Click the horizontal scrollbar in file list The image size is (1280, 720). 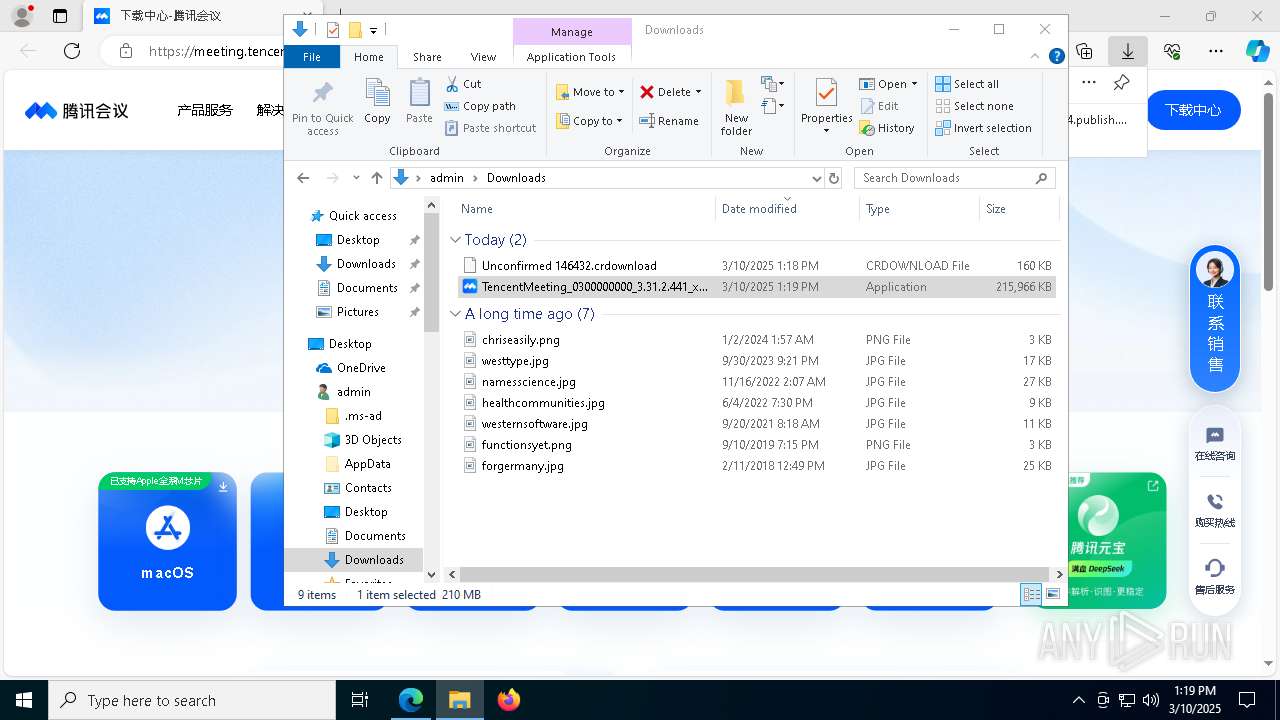pos(755,575)
